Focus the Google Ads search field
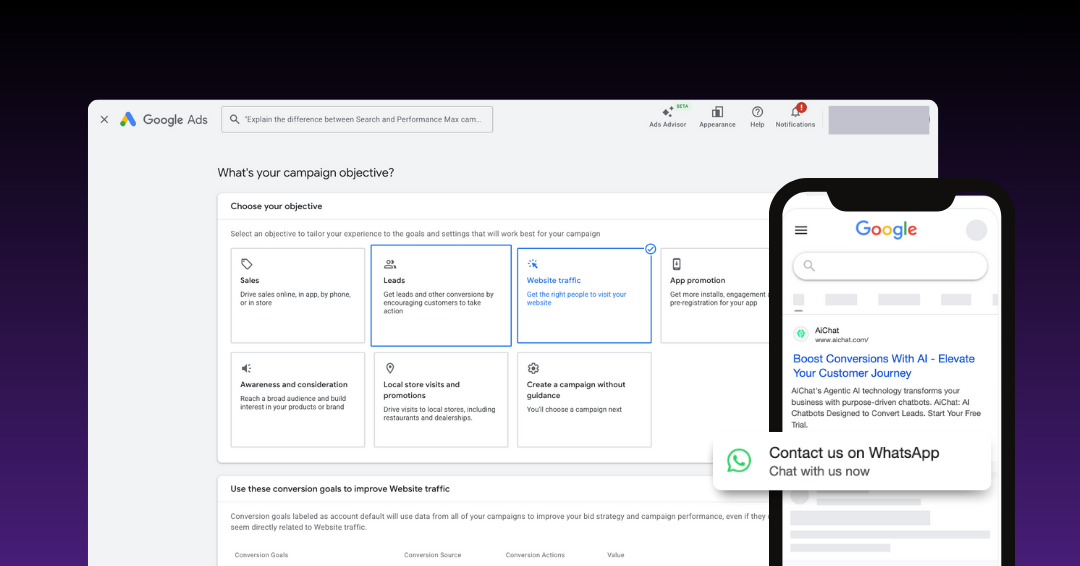 pos(357,119)
